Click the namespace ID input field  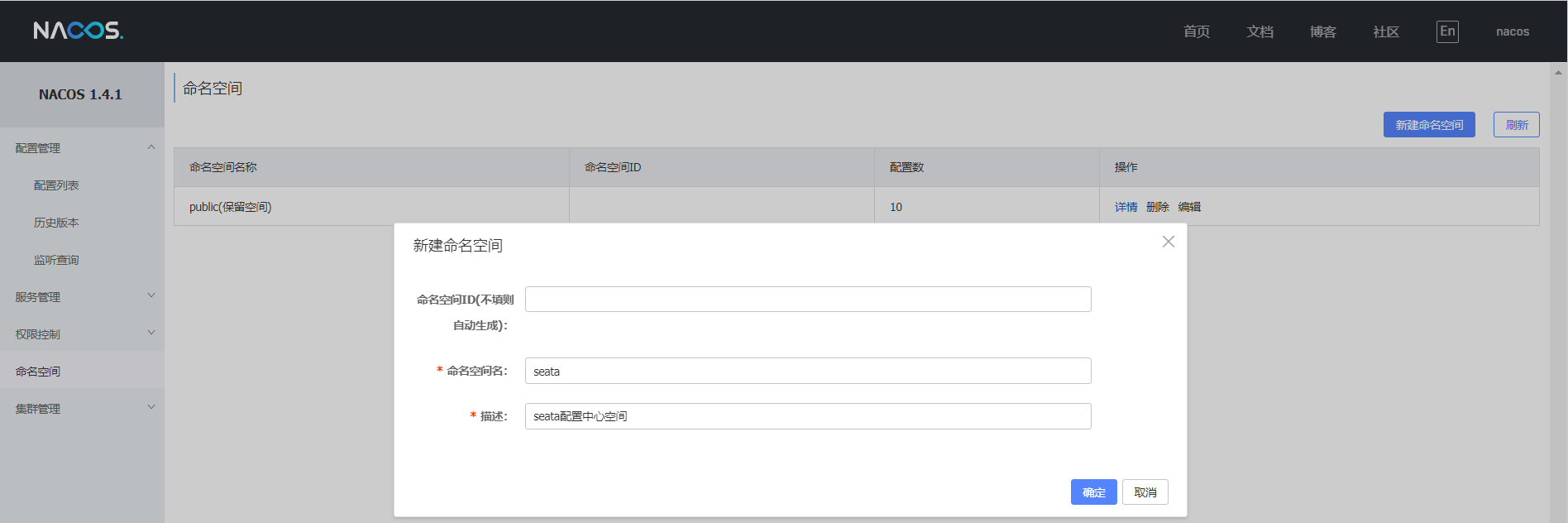coord(807,300)
